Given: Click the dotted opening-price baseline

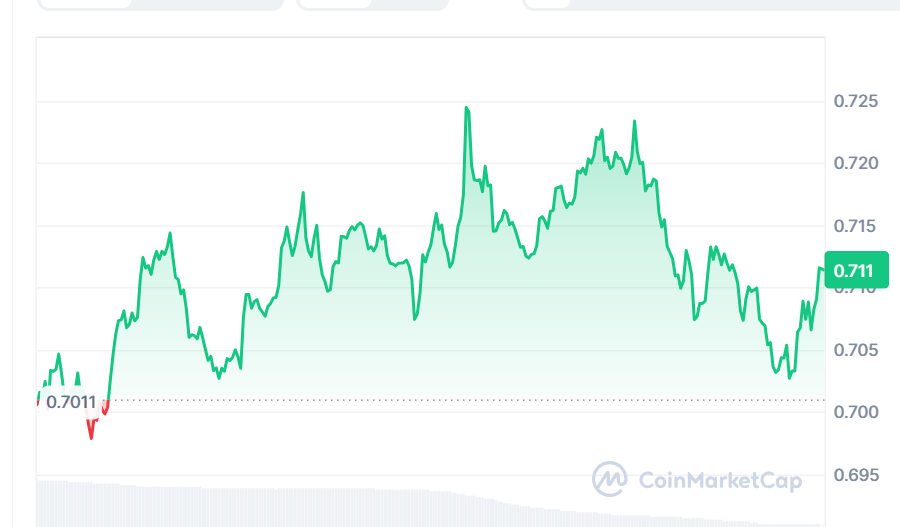Looking at the screenshot, I should pos(450,400).
